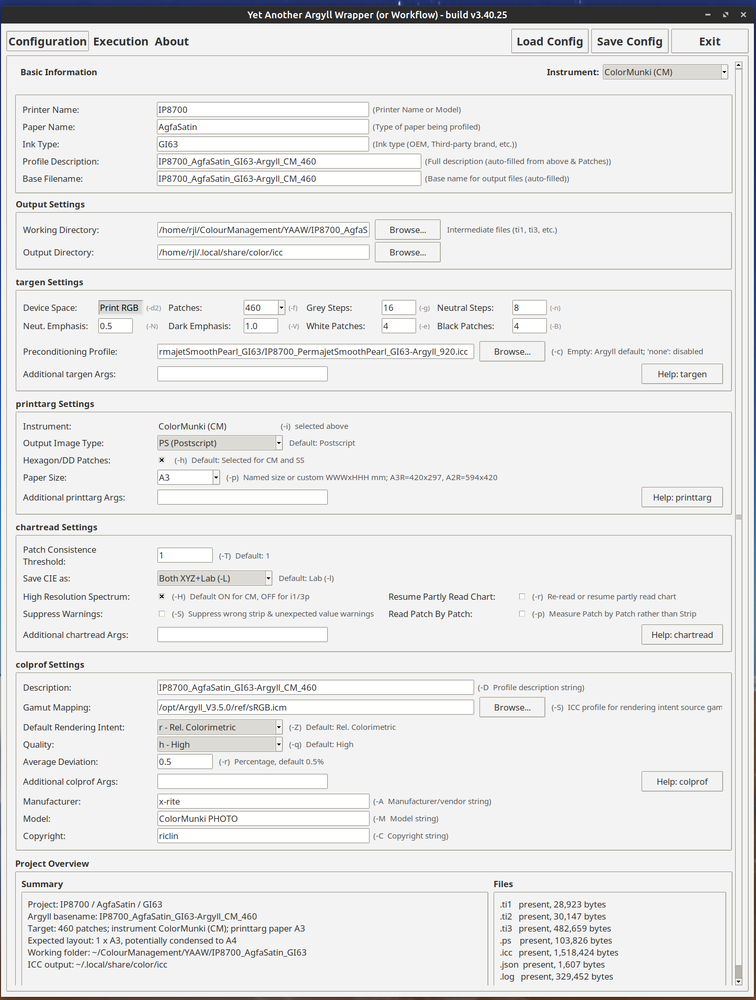This screenshot has width=756, height=1000.
Task: Open Help: chartread
Action: tap(682, 635)
